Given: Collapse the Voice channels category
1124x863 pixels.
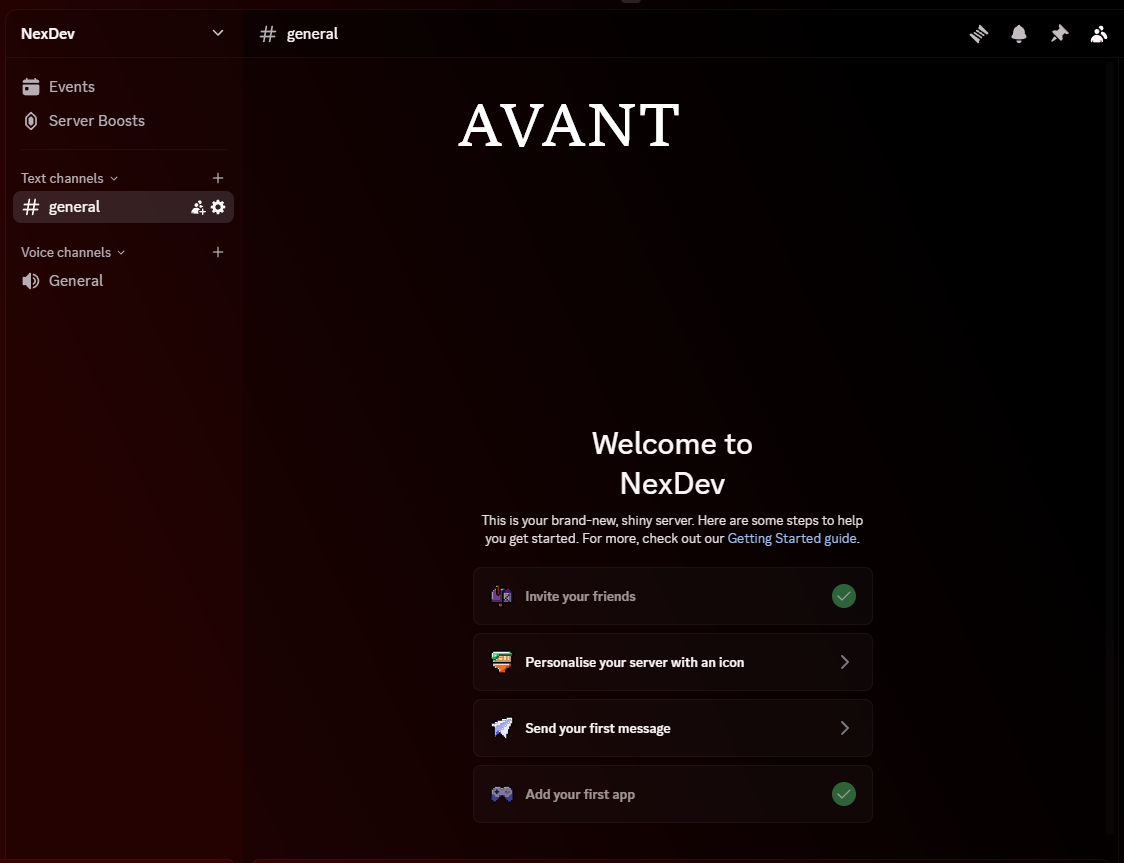Looking at the screenshot, I should tap(73, 252).
